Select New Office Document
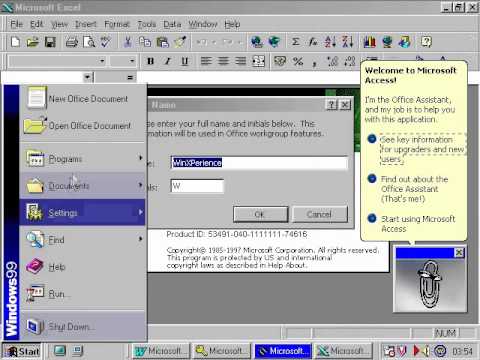This screenshot has height=360, width=480. [82, 99]
